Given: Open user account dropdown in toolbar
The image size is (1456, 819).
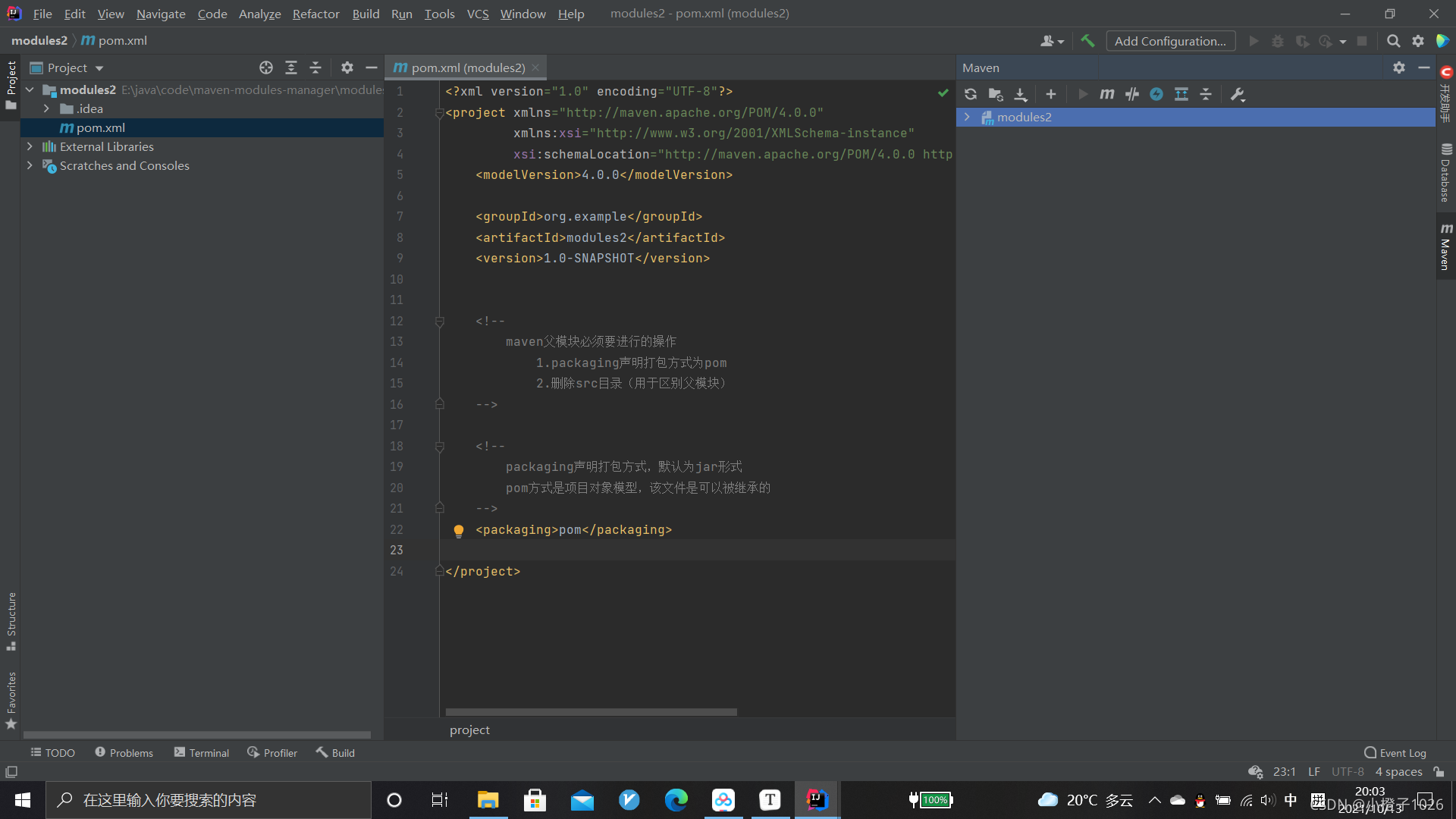Looking at the screenshot, I should tap(1053, 41).
